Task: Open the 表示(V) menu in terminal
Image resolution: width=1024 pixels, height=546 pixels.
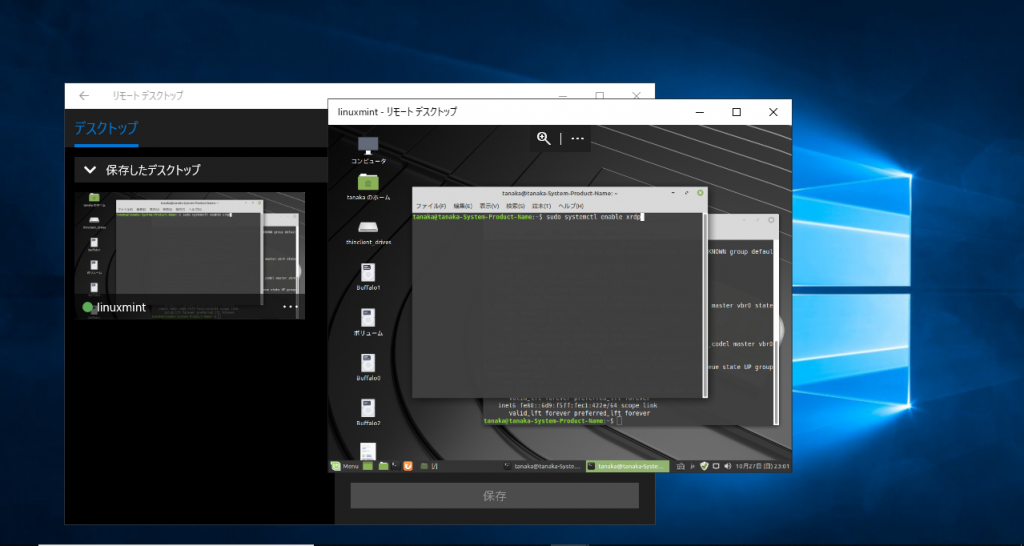Action: click(x=489, y=206)
